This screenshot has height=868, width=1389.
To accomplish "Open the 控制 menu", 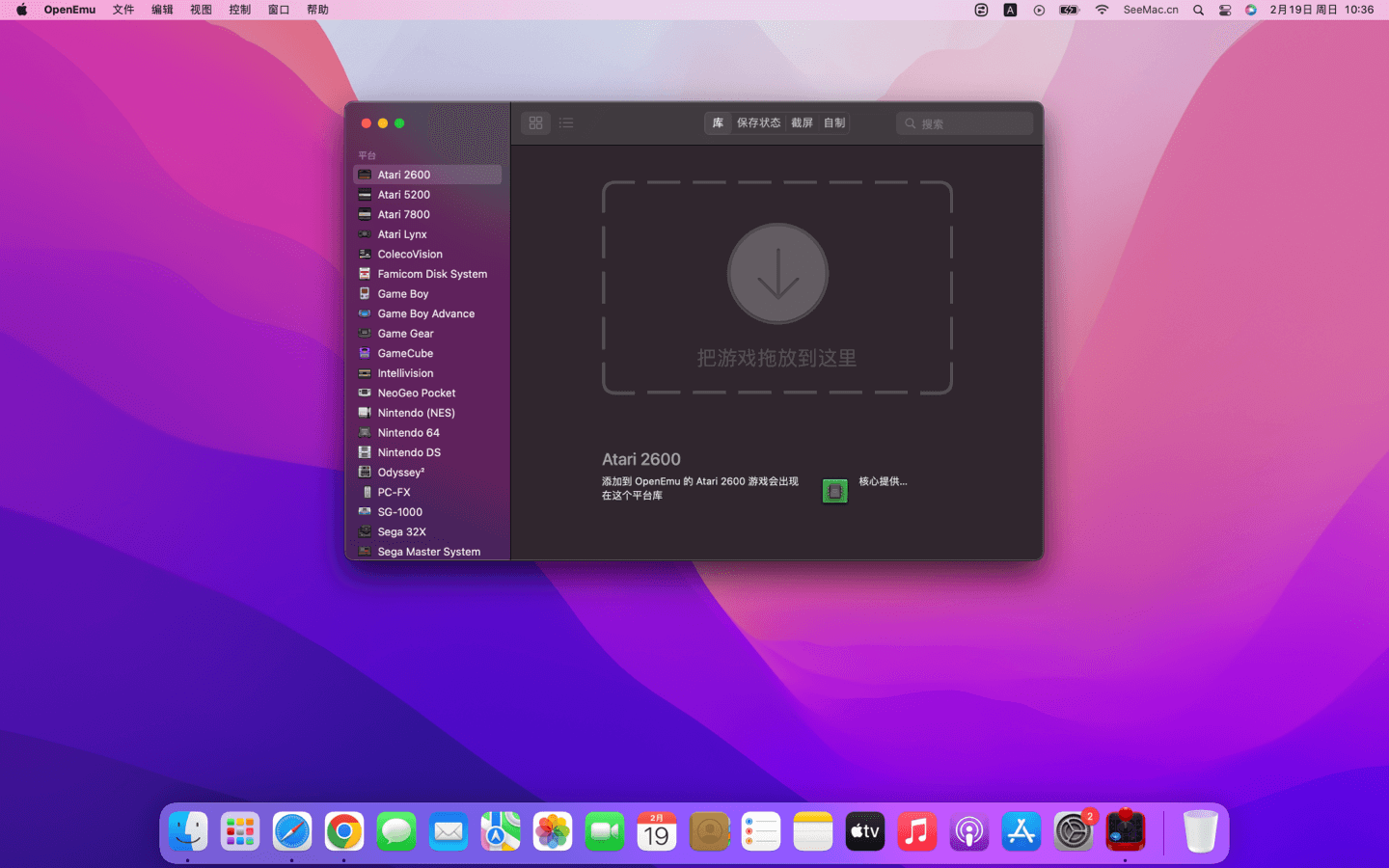I will [239, 10].
